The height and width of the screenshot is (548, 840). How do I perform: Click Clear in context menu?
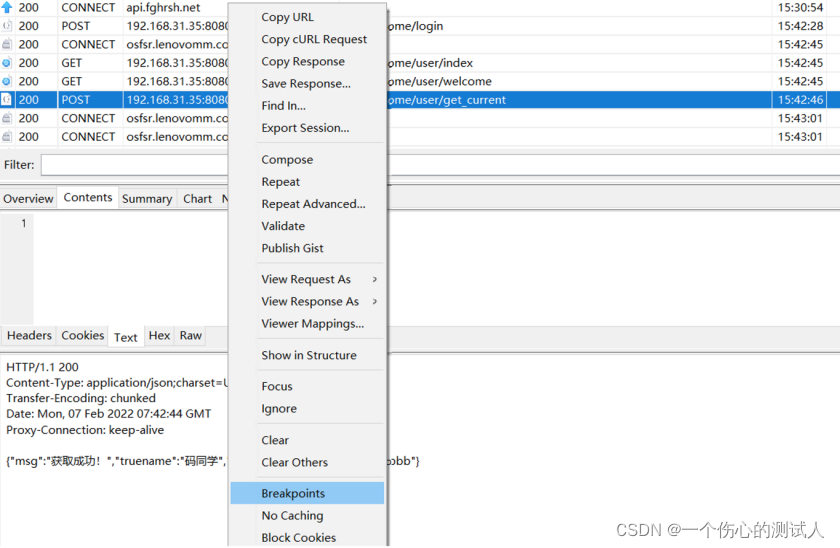click(275, 440)
